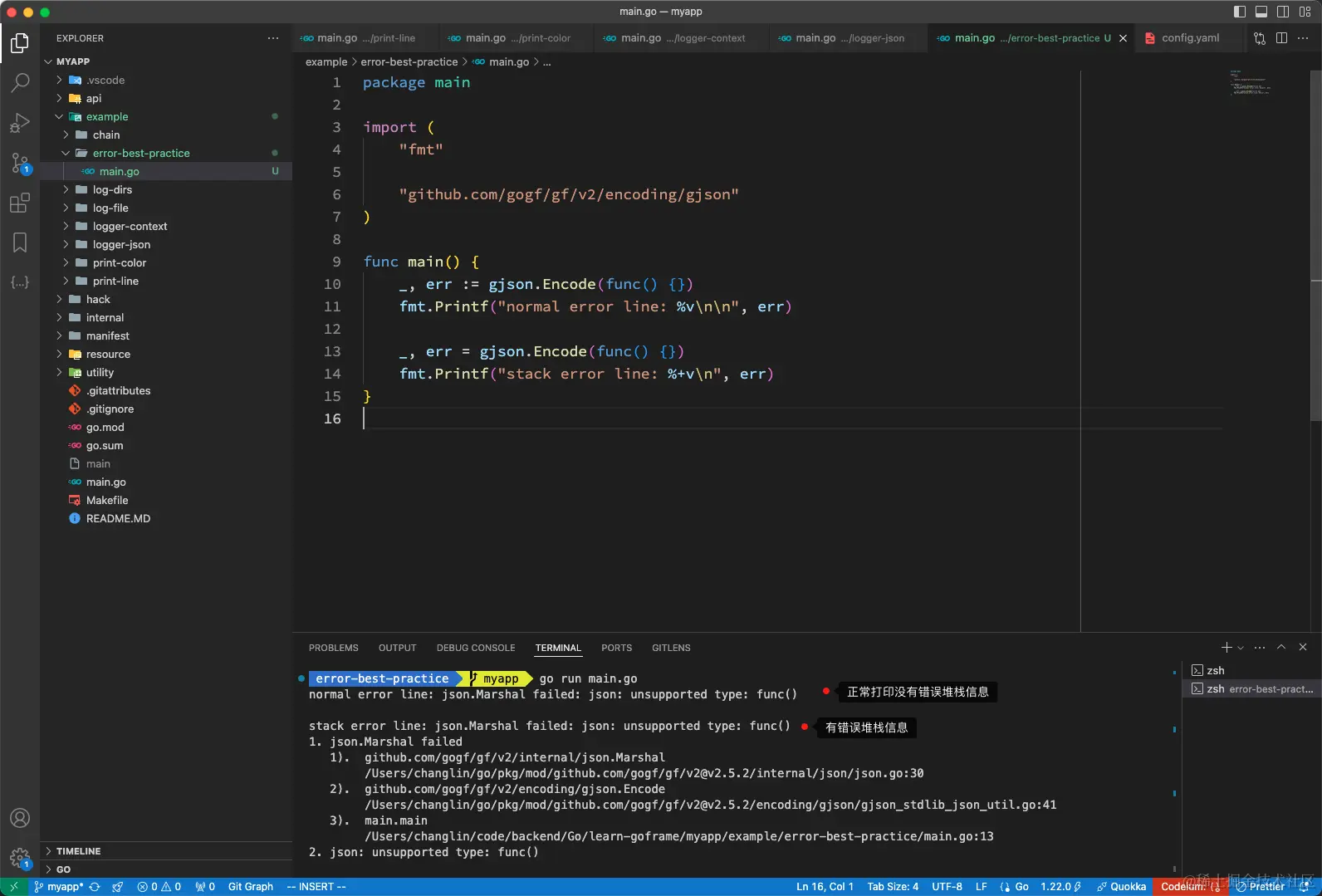Image resolution: width=1322 pixels, height=896 pixels.
Task: Toggle bottom panel visibility
Action: coord(1261,12)
